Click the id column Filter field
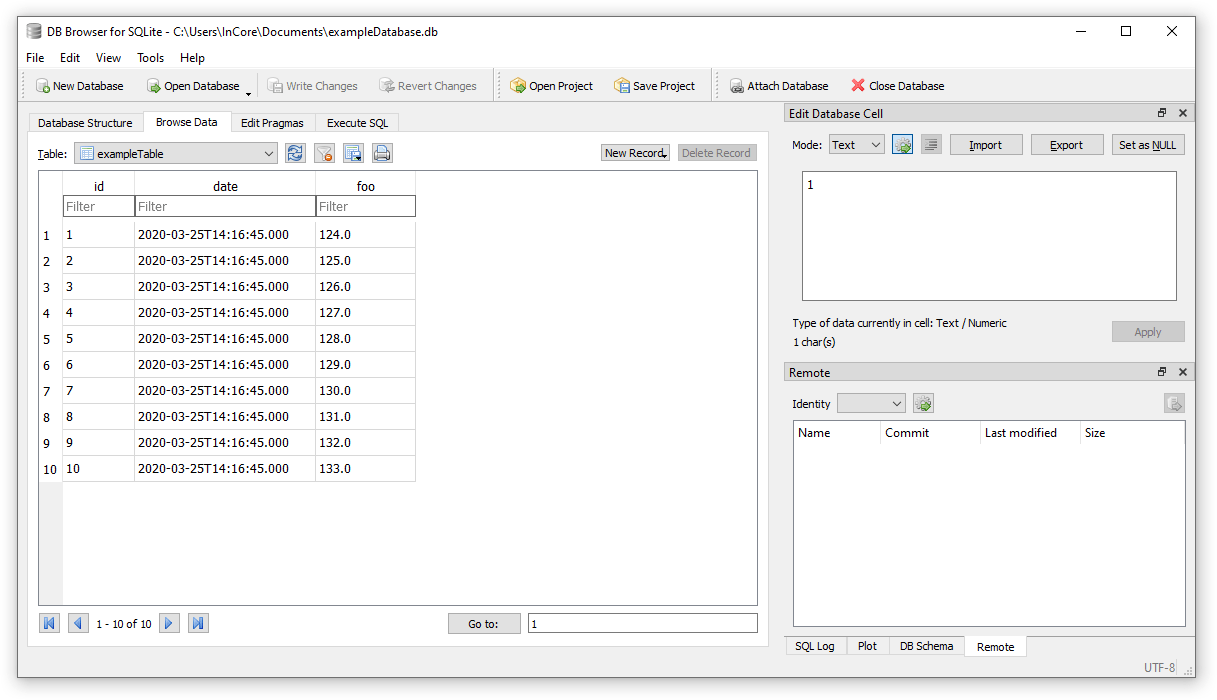Image resolution: width=1217 pixels, height=700 pixels. [x=98, y=206]
